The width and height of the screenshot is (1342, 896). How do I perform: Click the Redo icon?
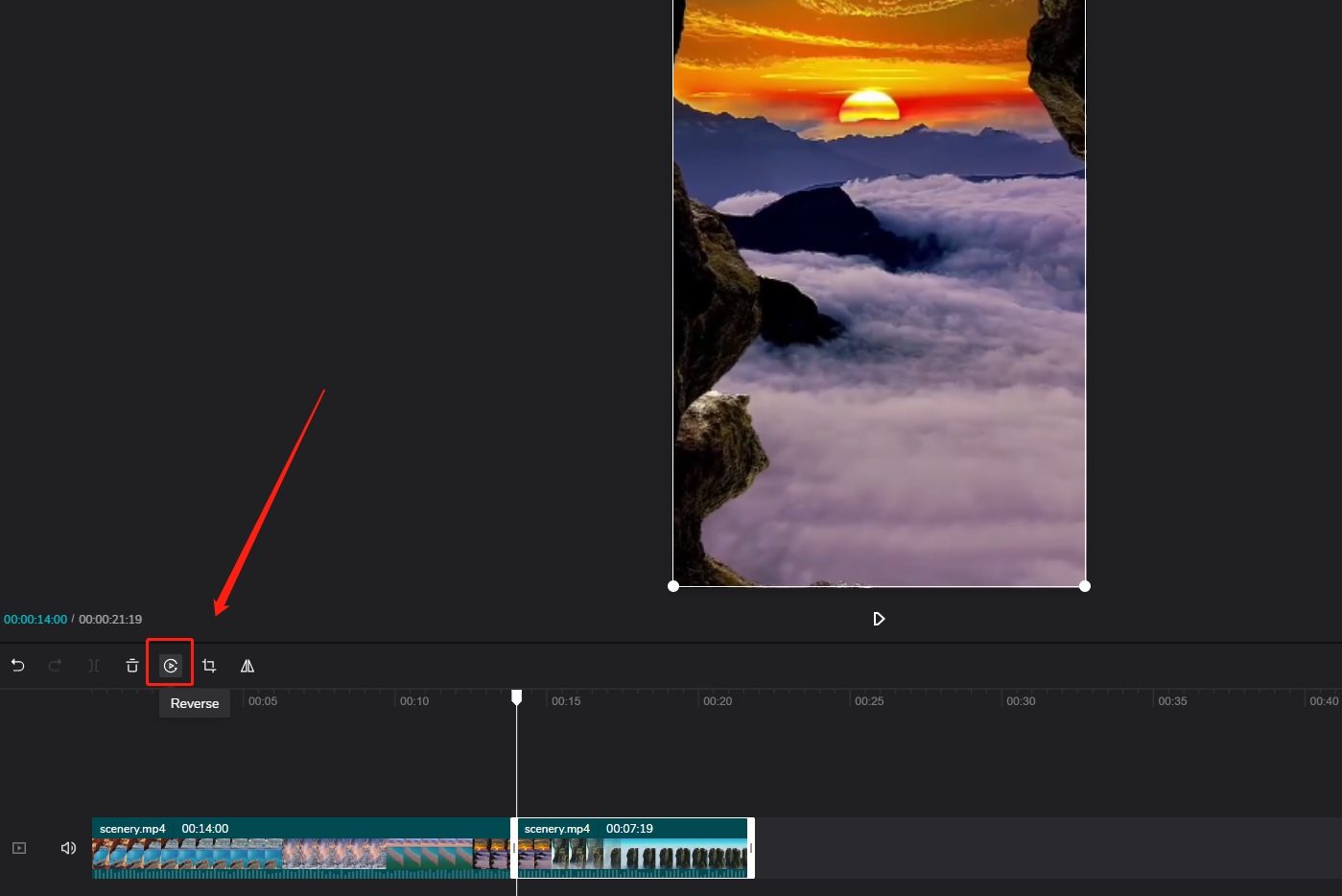[55, 664]
